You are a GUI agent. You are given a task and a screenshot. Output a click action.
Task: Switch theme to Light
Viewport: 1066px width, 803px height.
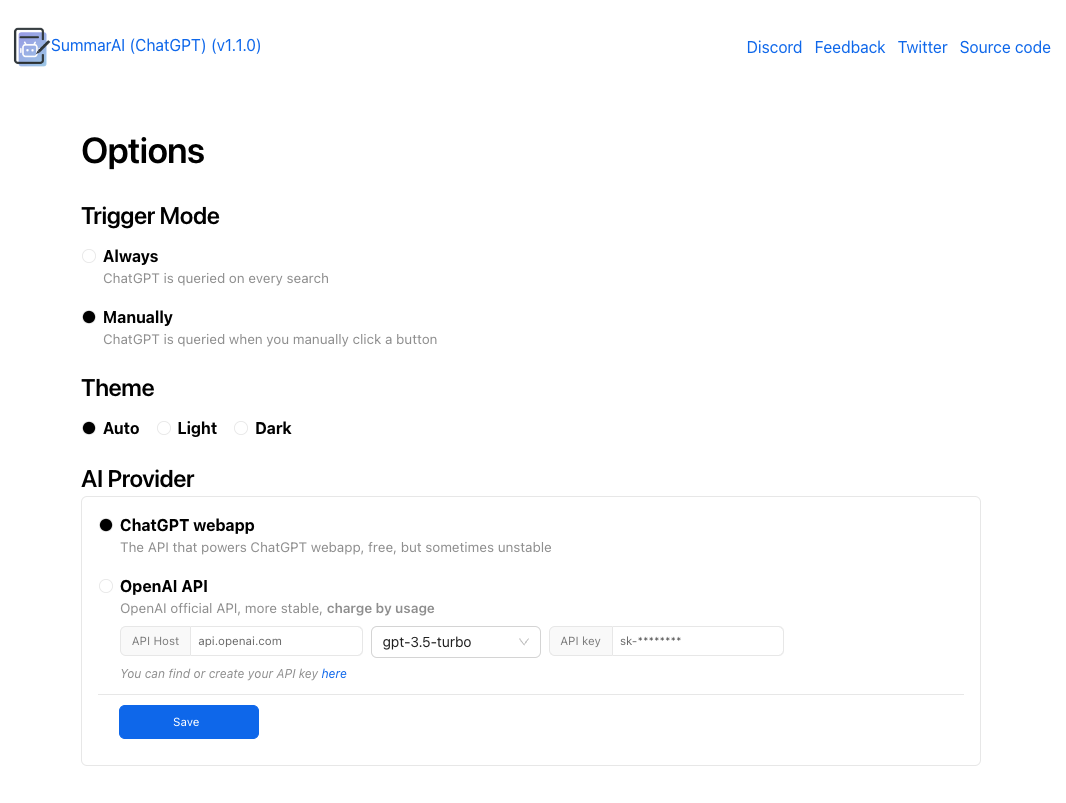pyautogui.click(x=164, y=428)
